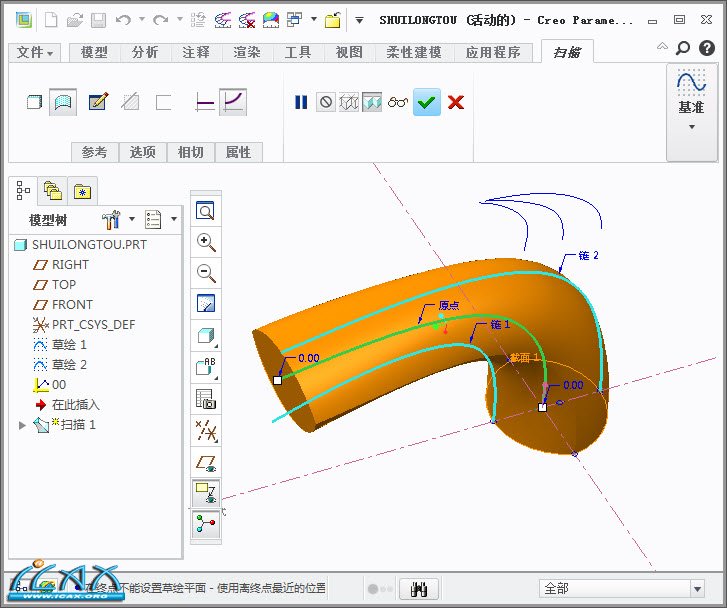The width and height of the screenshot is (727, 608).
Task: Toggle the variable section sweep option
Action: [x=233, y=102]
